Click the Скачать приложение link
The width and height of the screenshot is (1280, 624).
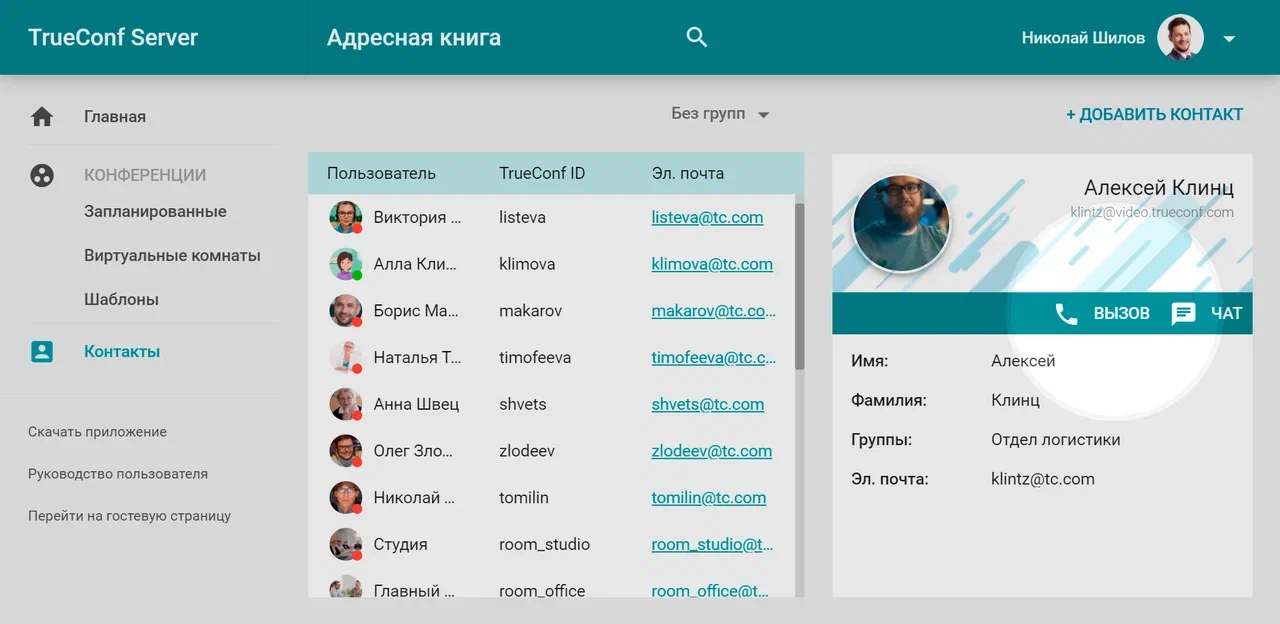tap(97, 432)
